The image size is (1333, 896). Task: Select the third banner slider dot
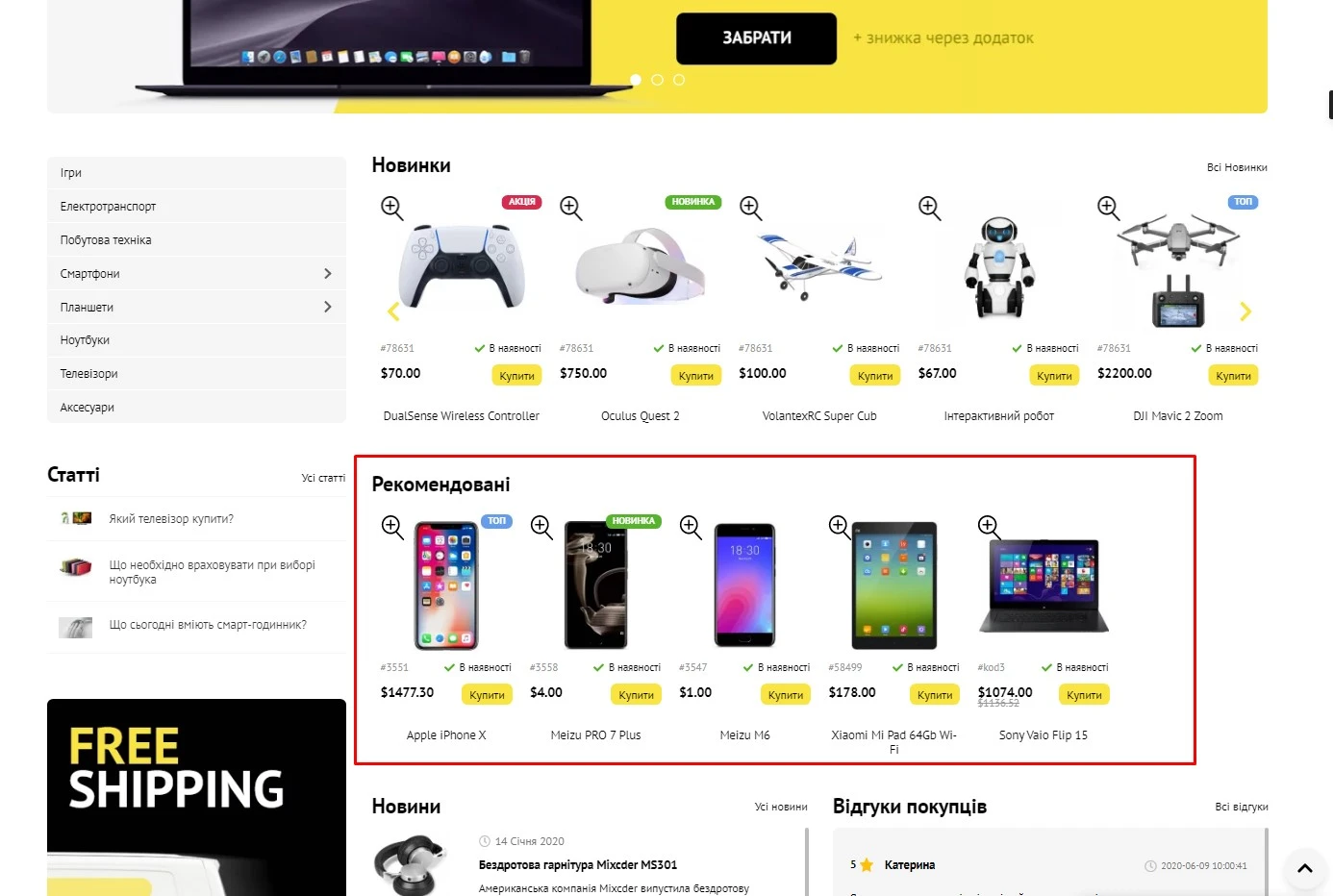point(679,80)
